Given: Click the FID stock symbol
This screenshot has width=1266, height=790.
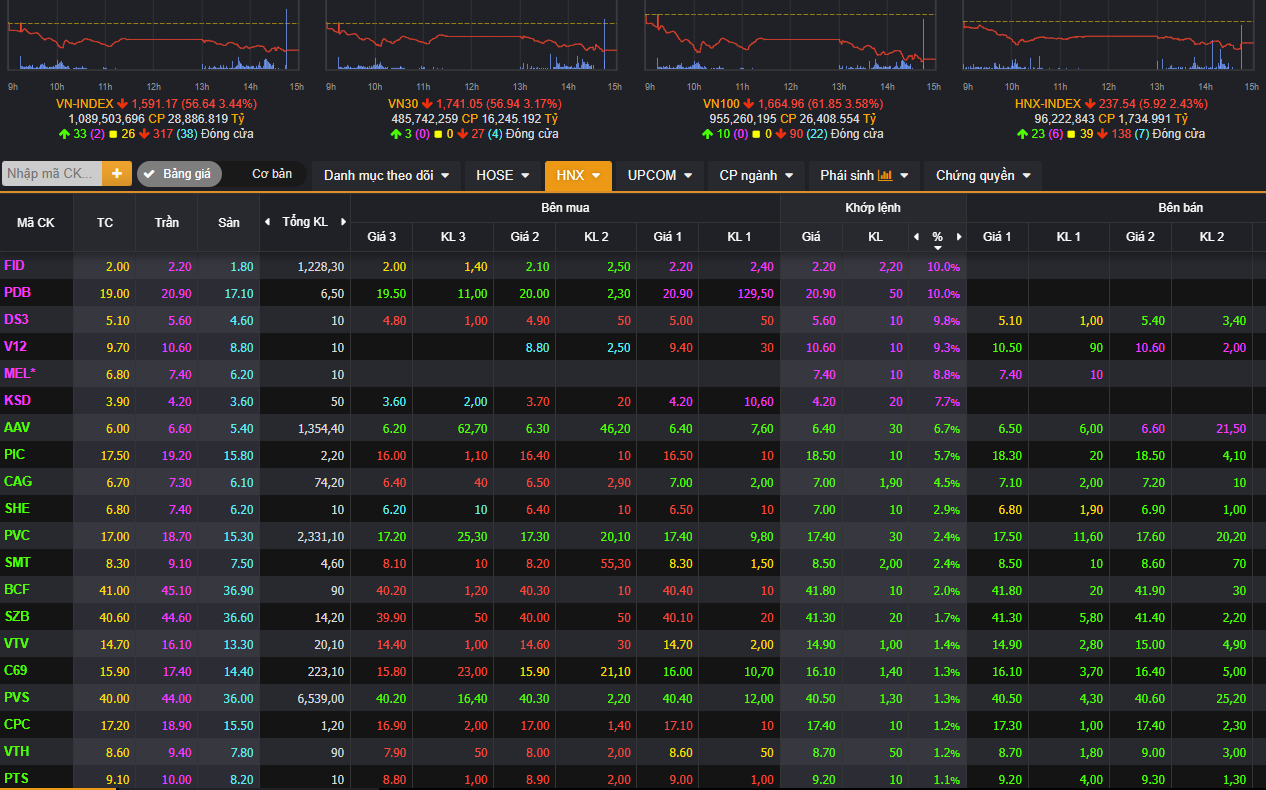Looking at the screenshot, I should point(14,266).
